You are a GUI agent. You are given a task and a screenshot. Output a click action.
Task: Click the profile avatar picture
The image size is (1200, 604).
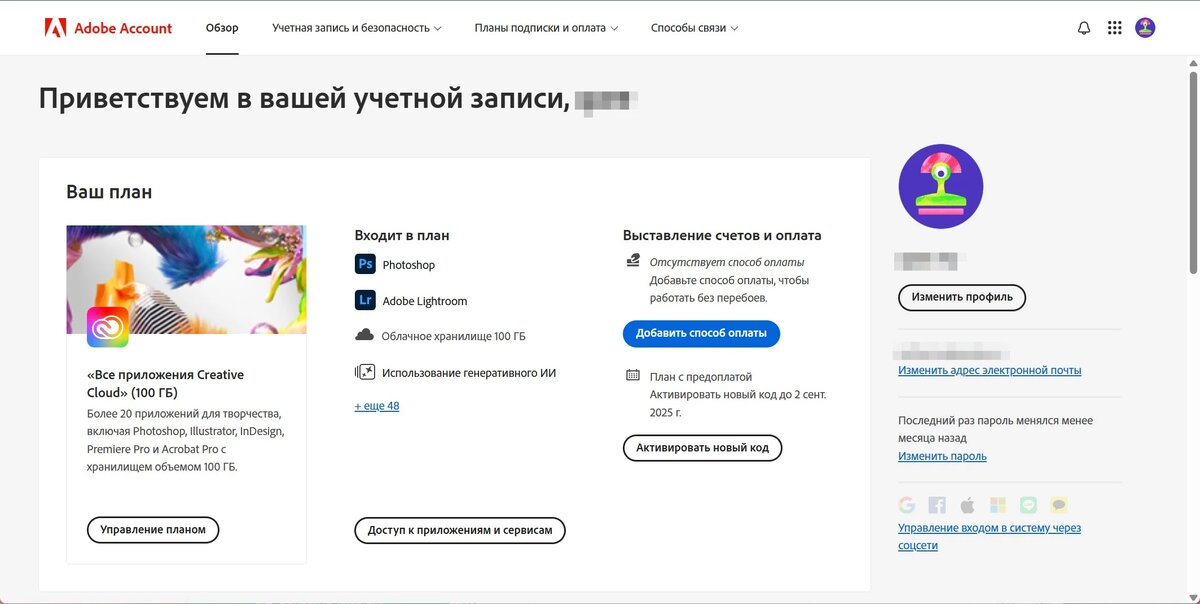(x=940, y=186)
